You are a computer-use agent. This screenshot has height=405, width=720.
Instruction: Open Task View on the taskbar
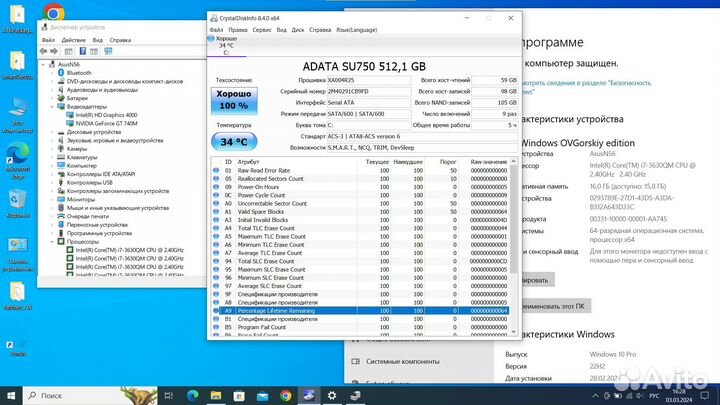tap(169, 395)
